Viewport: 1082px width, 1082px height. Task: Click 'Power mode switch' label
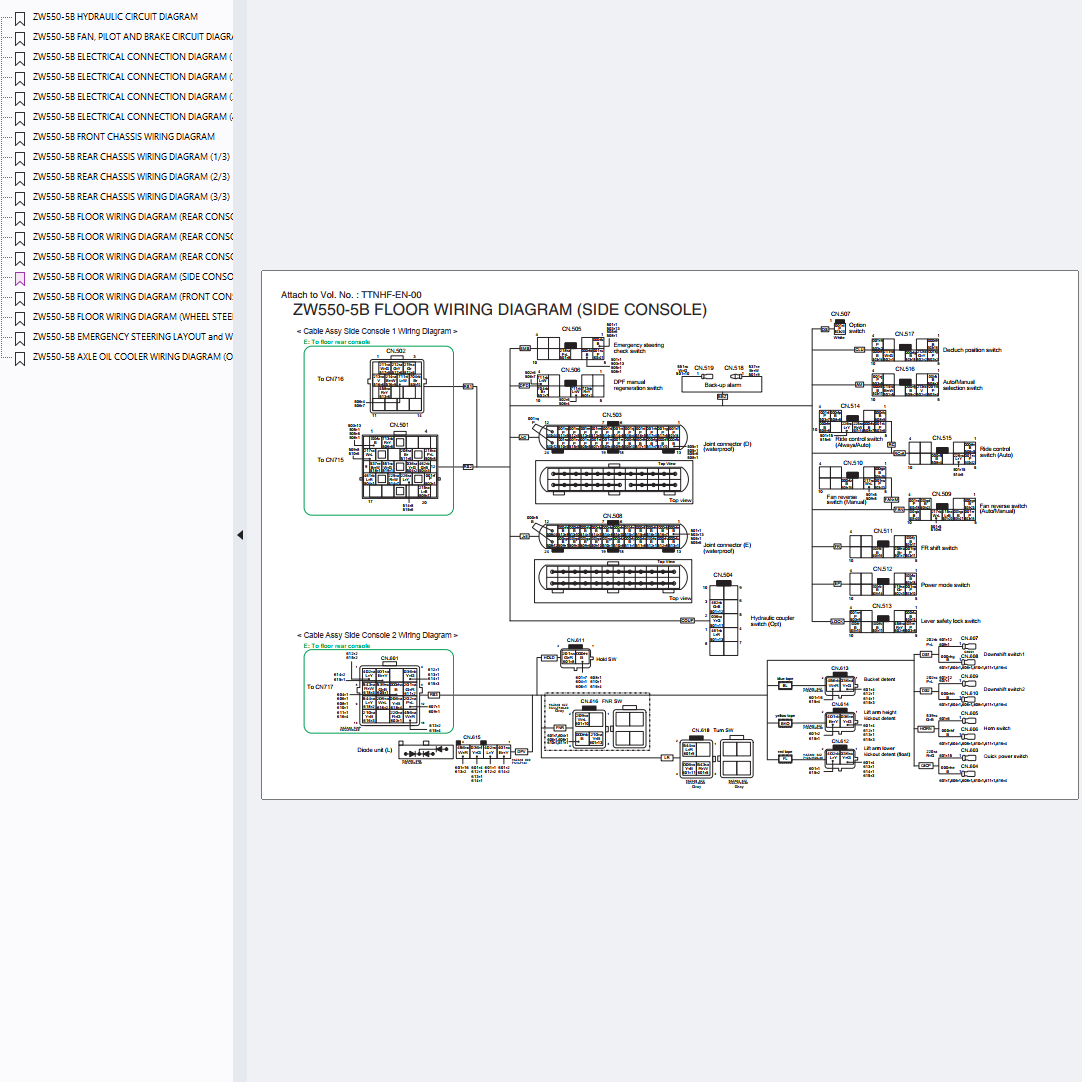pyautogui.click(x=945, y=584)
